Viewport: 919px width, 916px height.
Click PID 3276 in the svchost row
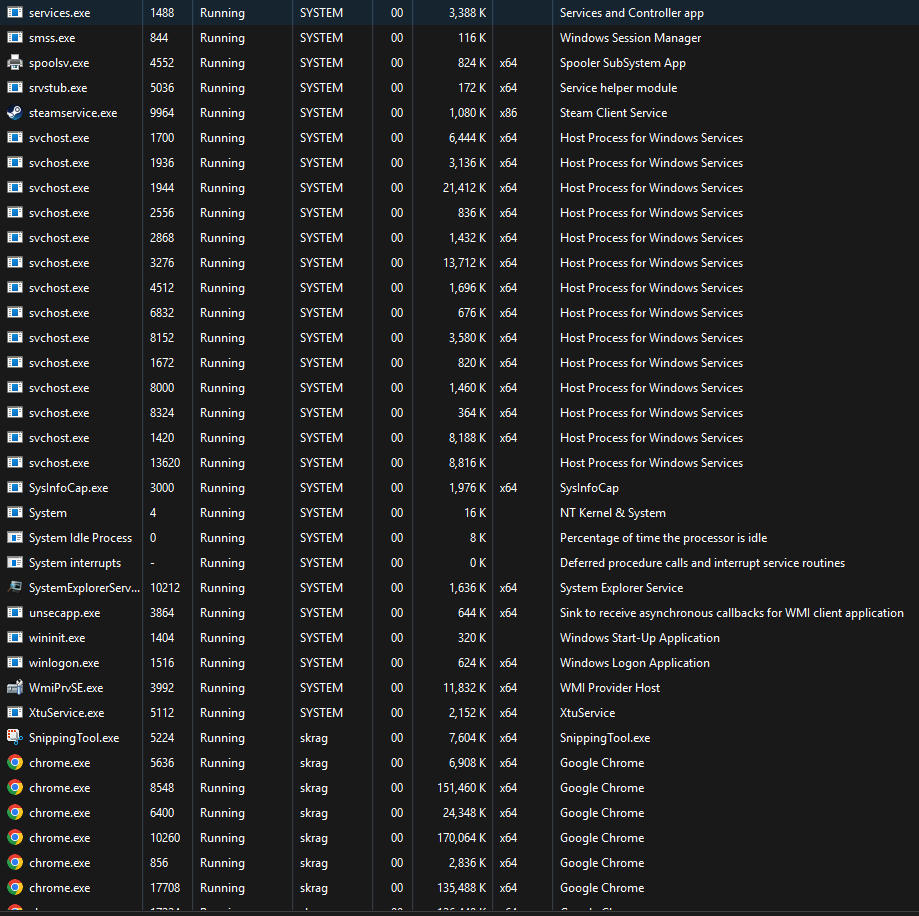click(162, 263)
